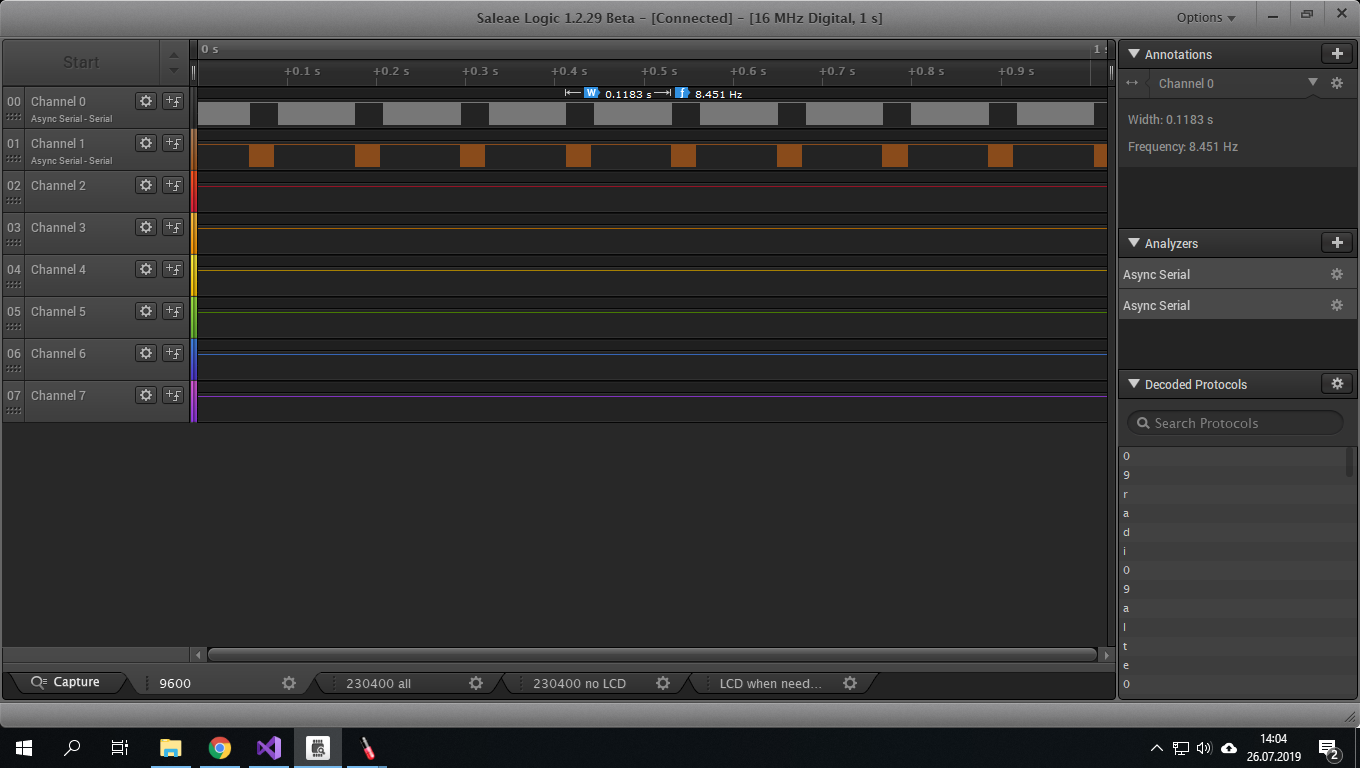
Task: Open first Async Serial analyzer settings gear
Action: pos(1336,274)
